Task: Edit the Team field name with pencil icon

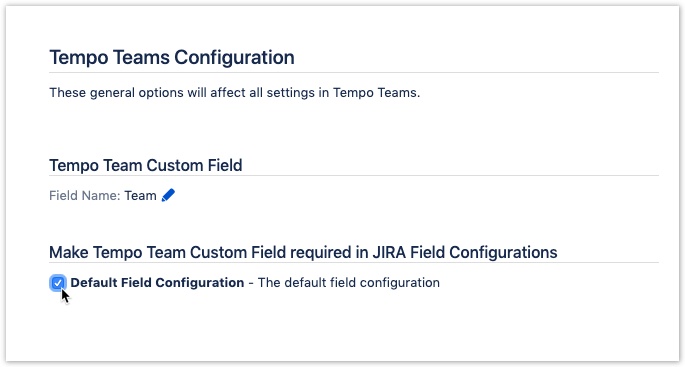Action: click(x=168, y=195)
